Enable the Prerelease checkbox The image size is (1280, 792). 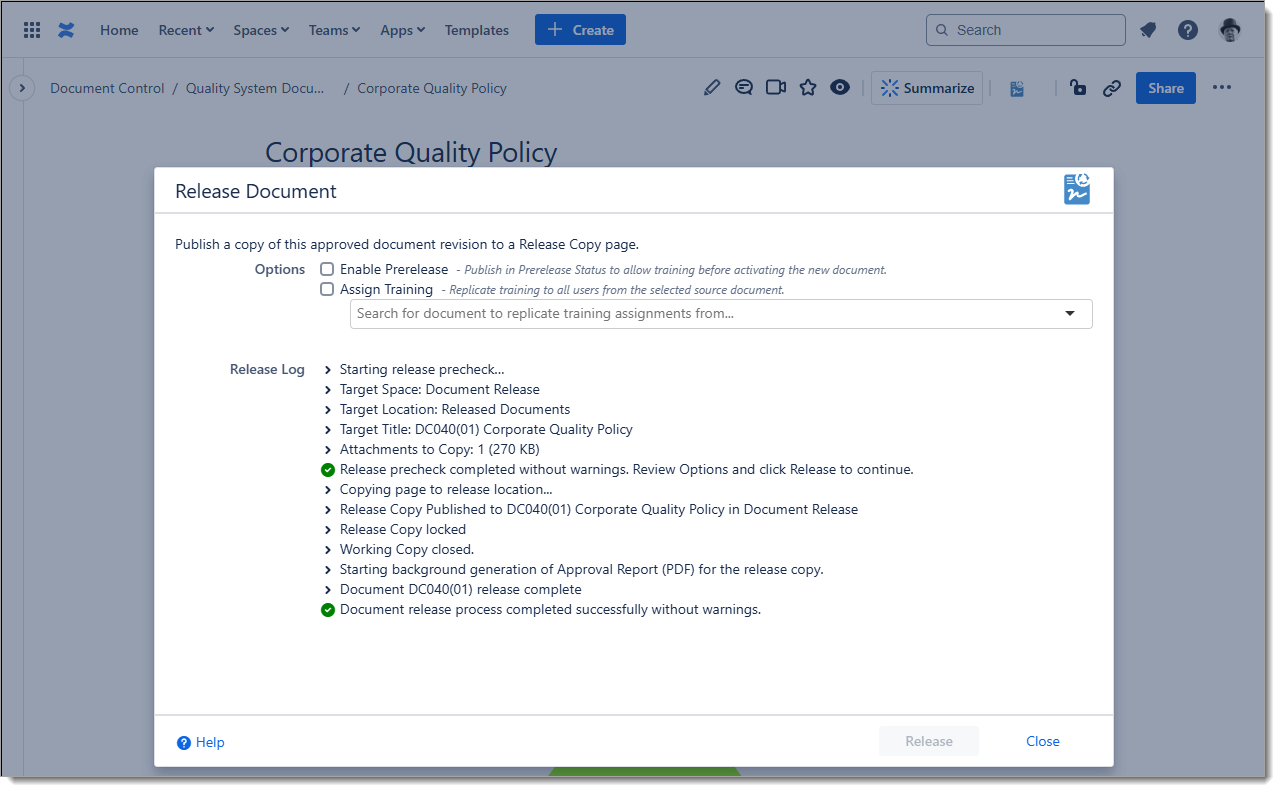point(327,269)
